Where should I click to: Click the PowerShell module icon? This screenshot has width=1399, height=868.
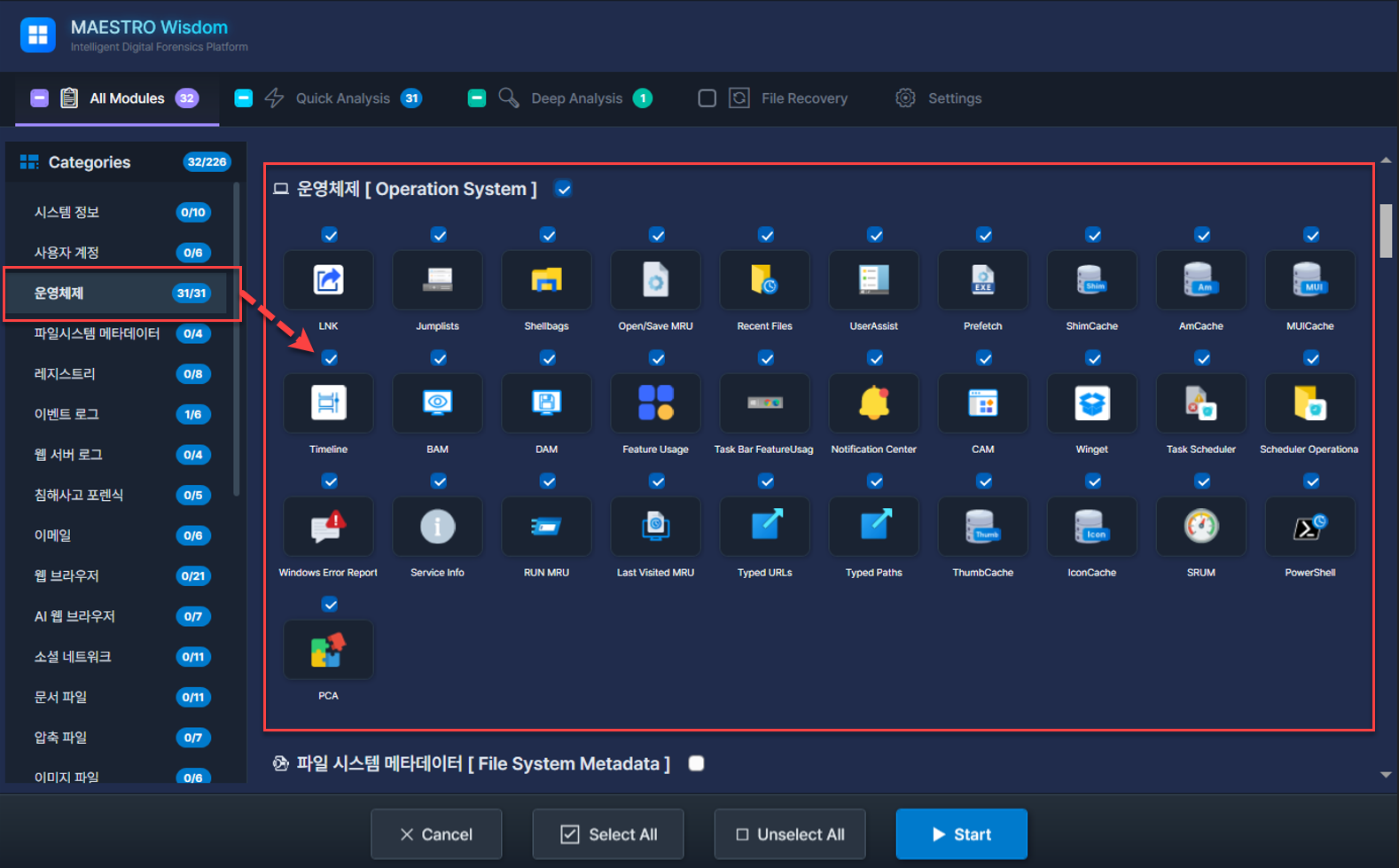tap(1309, 527)
